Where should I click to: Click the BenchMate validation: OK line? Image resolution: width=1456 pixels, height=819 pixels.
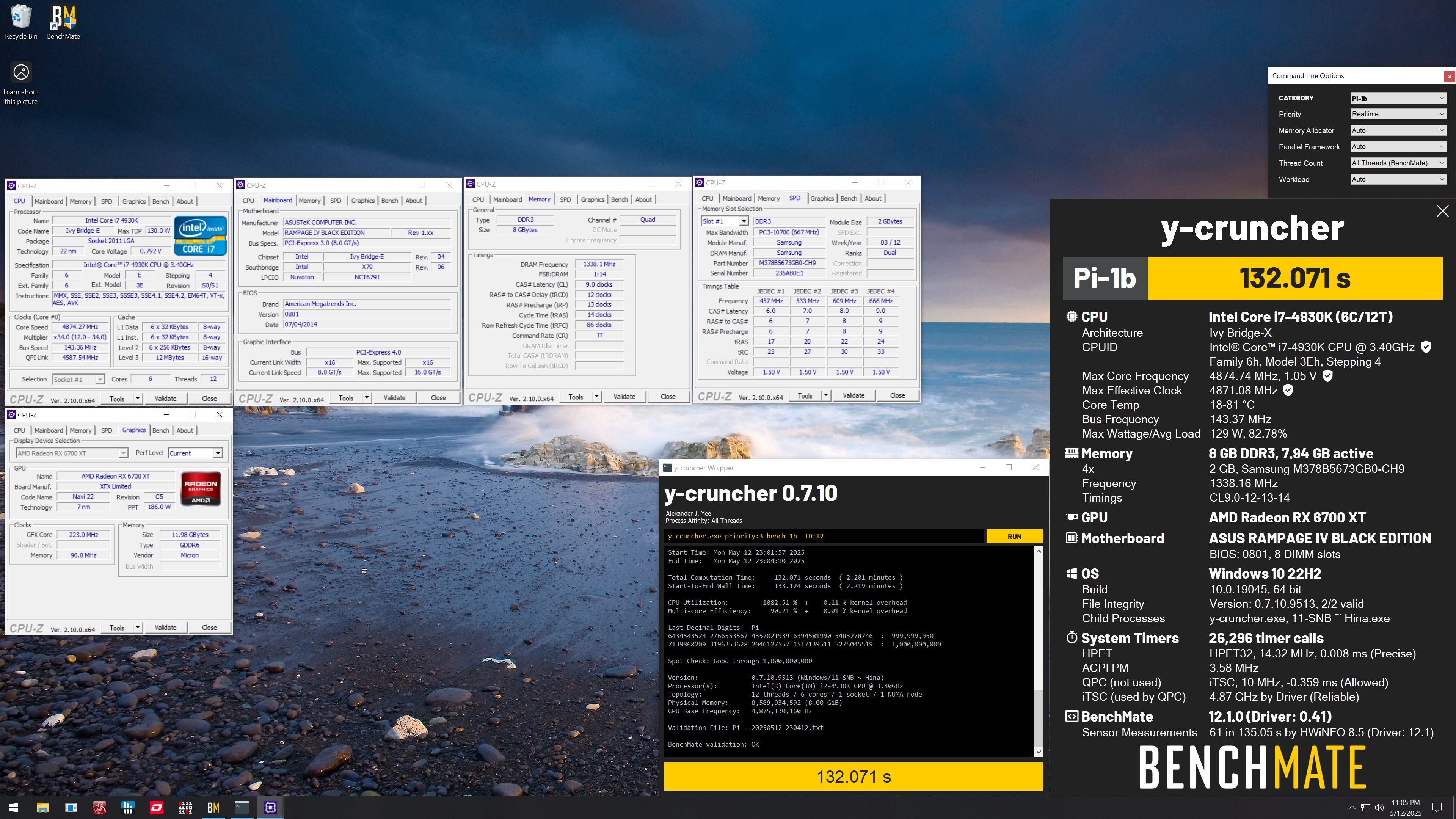pos(713,744)
